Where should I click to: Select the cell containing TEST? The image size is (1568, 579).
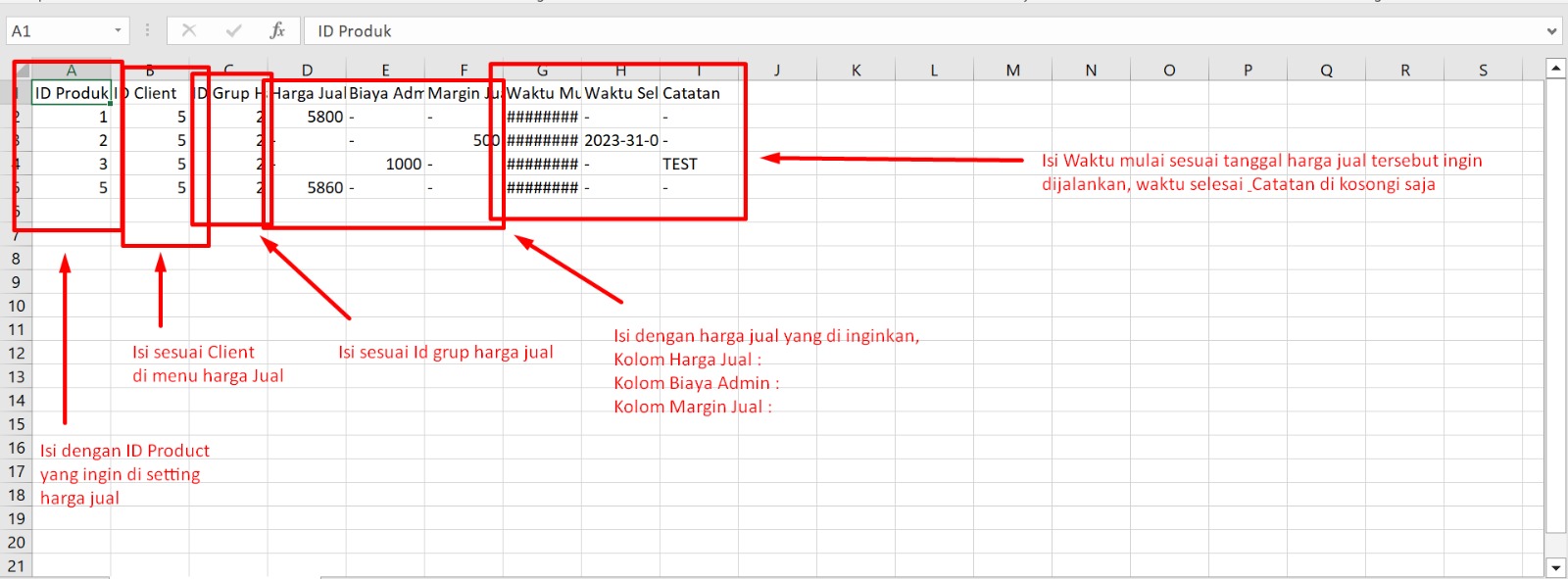pos(698,164)
